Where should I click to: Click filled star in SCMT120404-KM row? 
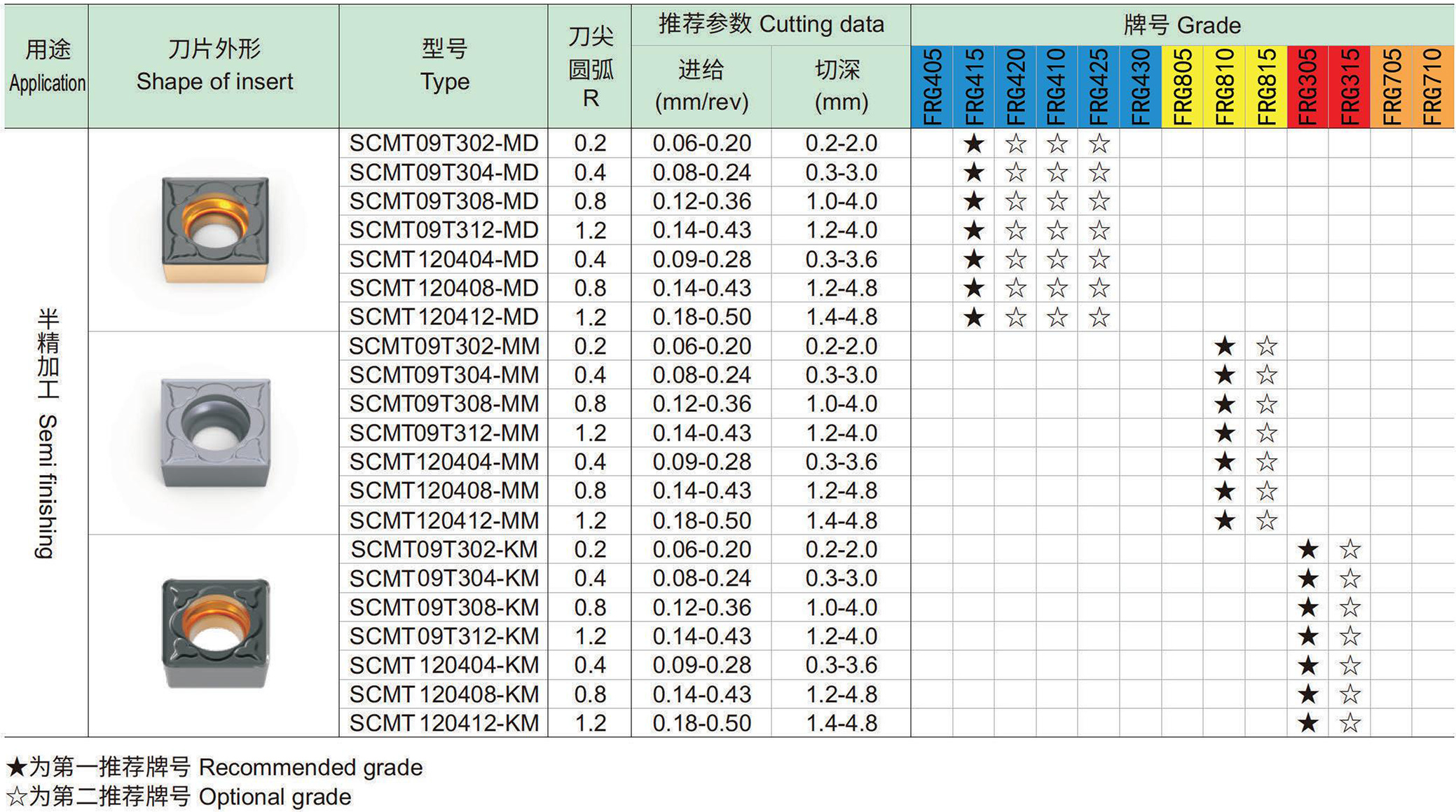click(1308, 666)
